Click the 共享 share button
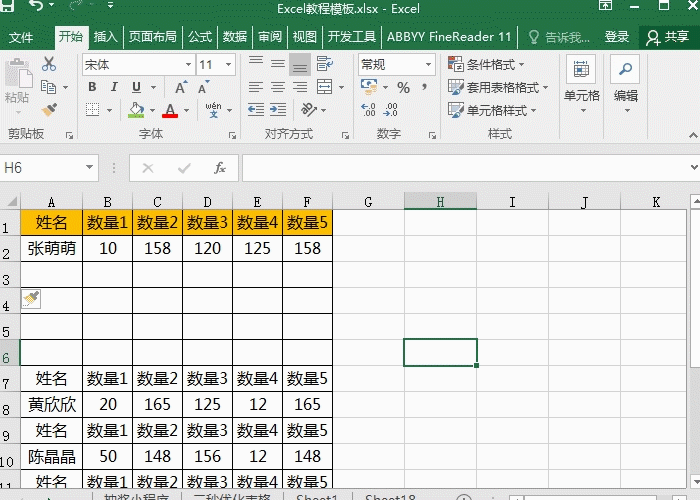The width and height of the screenshot is (700, 500). 668,37
